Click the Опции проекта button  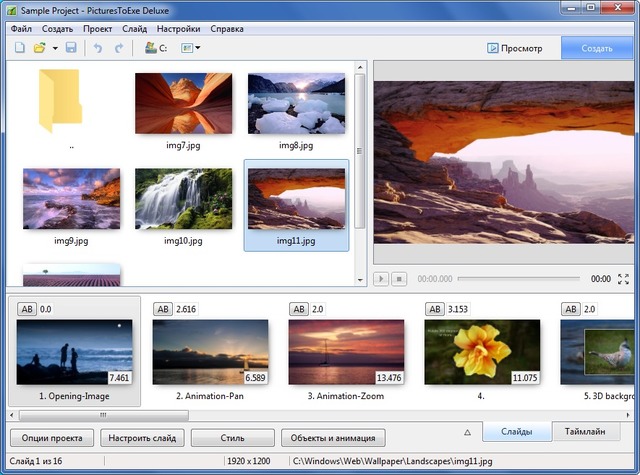tap(52, 438)
